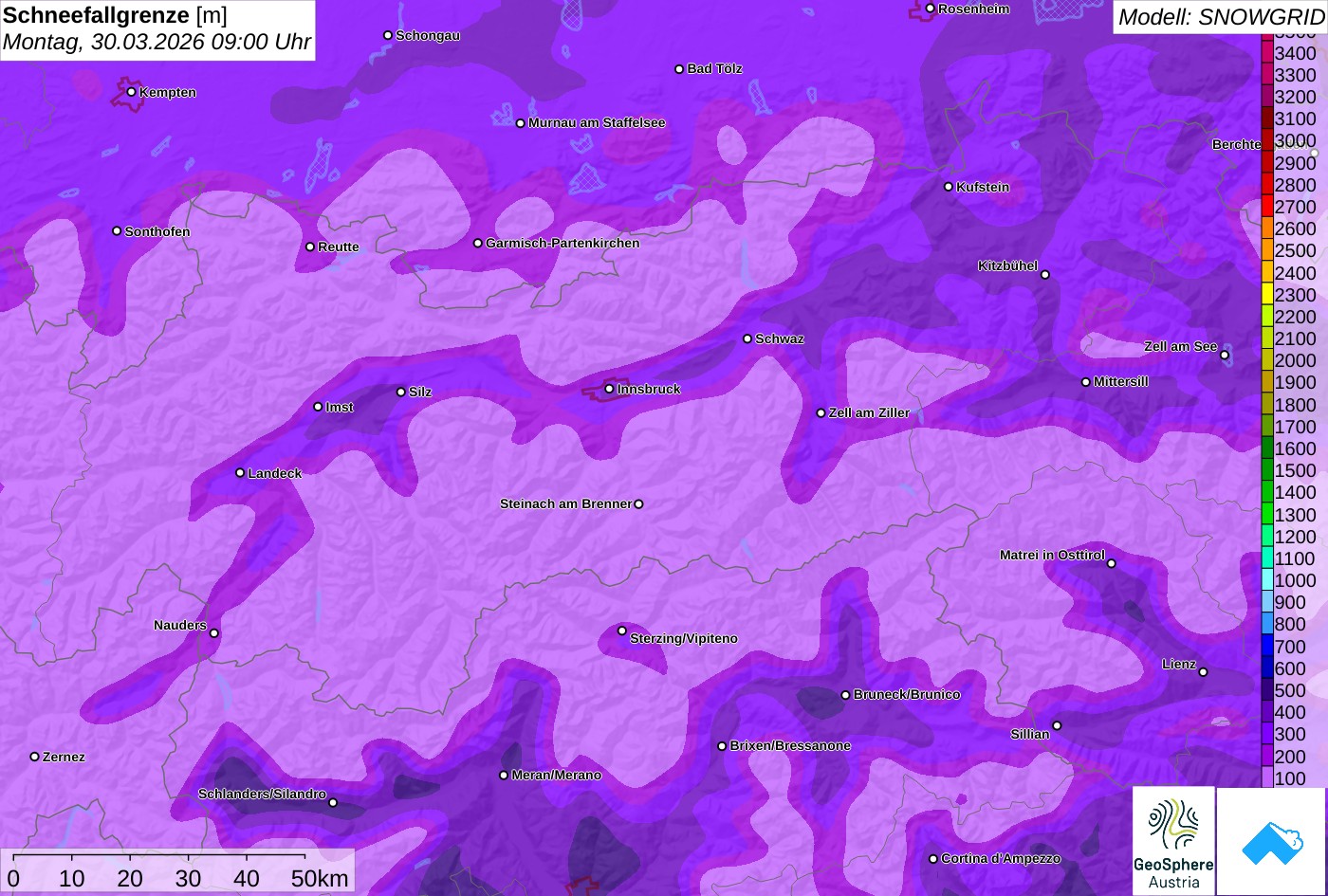The width and height of the screenshot is (1328, 896).
Task: Click the Bad Tölz town label
Action: tap(714, 68)
